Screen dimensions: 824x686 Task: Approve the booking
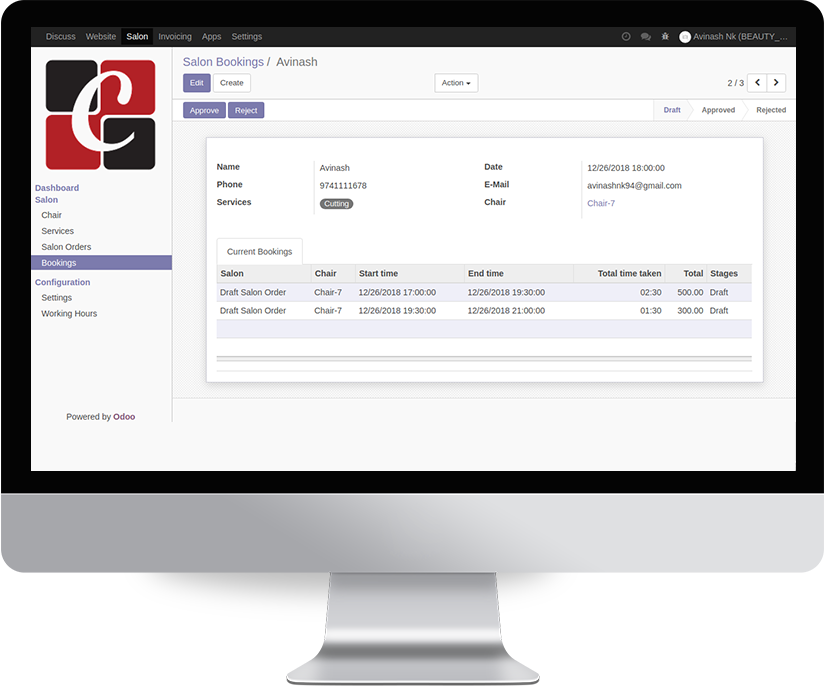[x=204, y=110]
